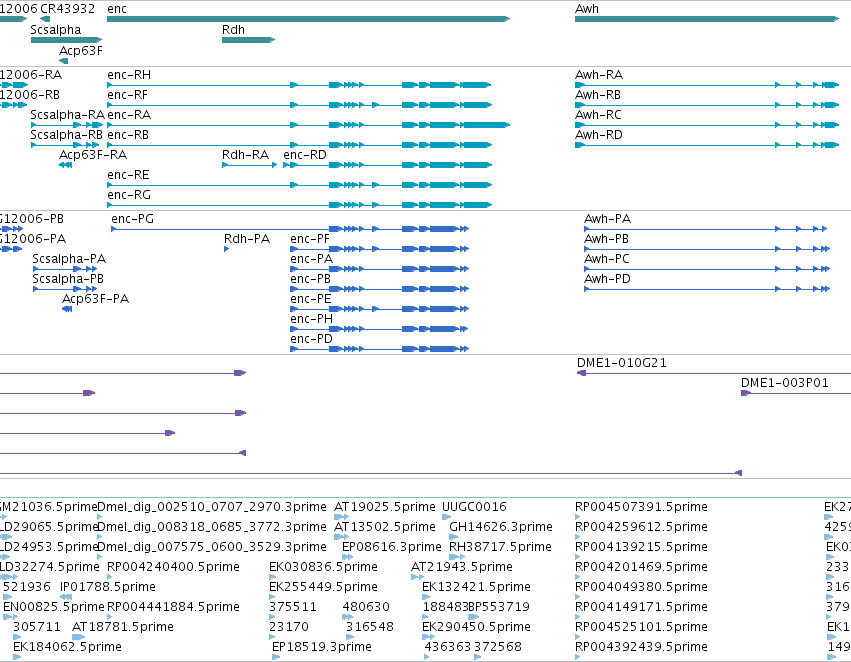Select transcript enc-RF
Screen dimensions: 851x662
tap(299, 105)
